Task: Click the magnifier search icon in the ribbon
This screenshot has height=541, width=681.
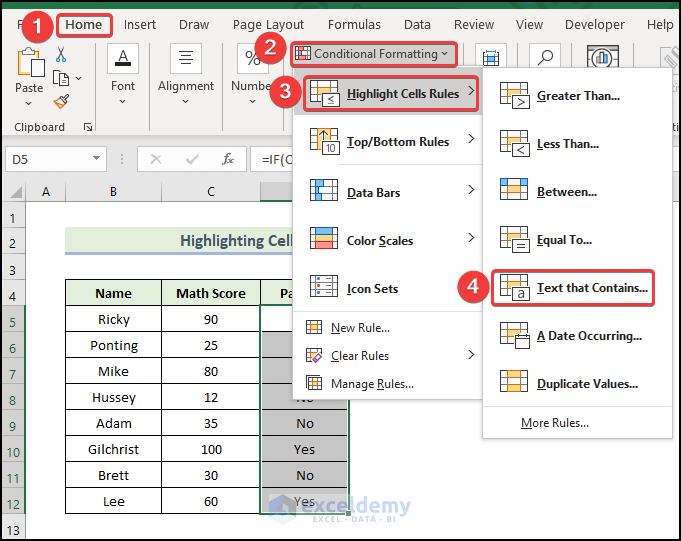Action: click(545, 57)
